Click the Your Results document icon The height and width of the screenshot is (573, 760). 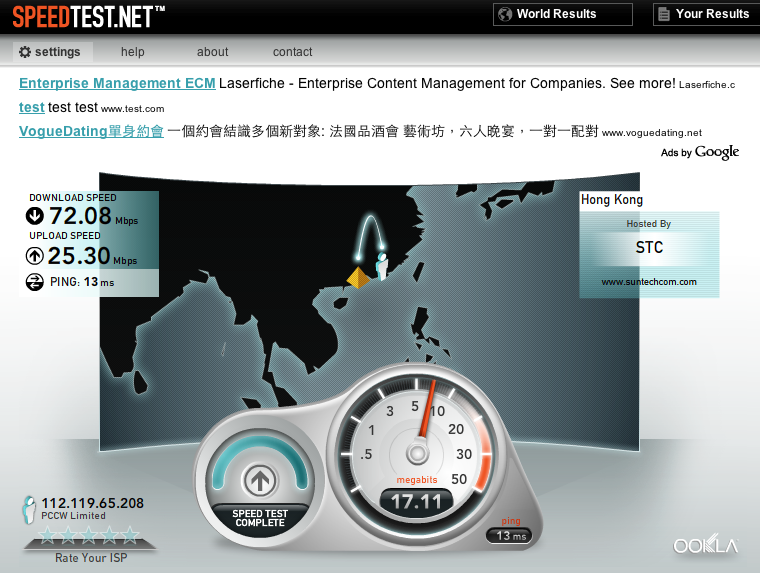[x=664, y=14]
